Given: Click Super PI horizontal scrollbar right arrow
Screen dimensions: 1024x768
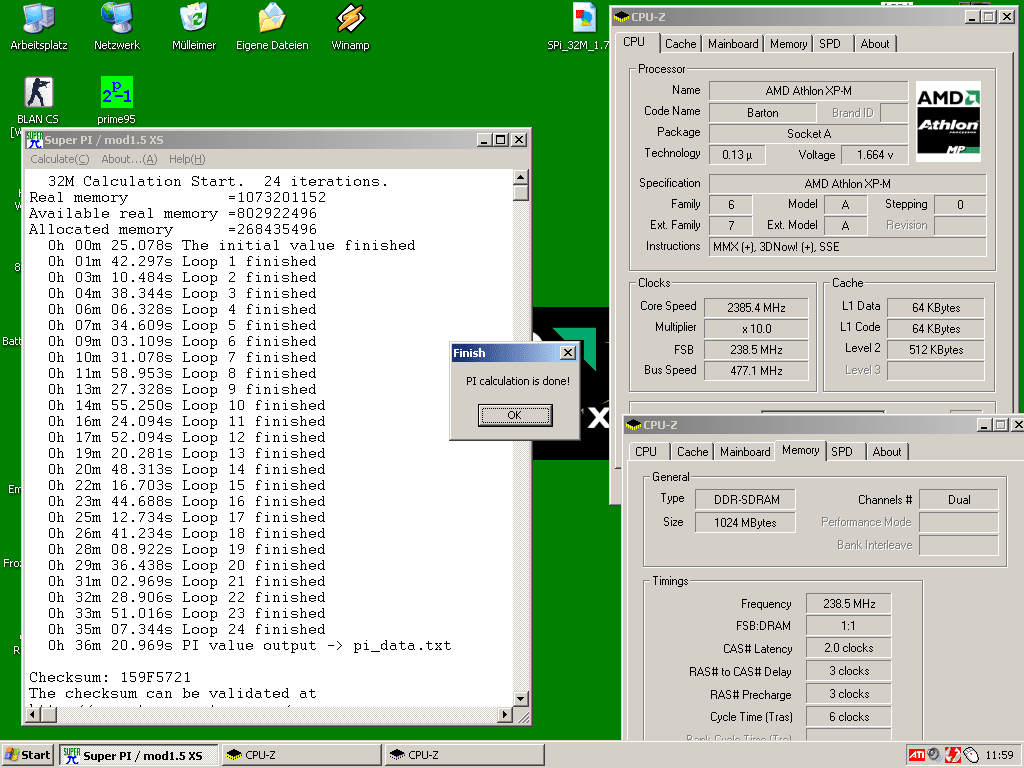Looking at the screenshot, I should (504, 715).
